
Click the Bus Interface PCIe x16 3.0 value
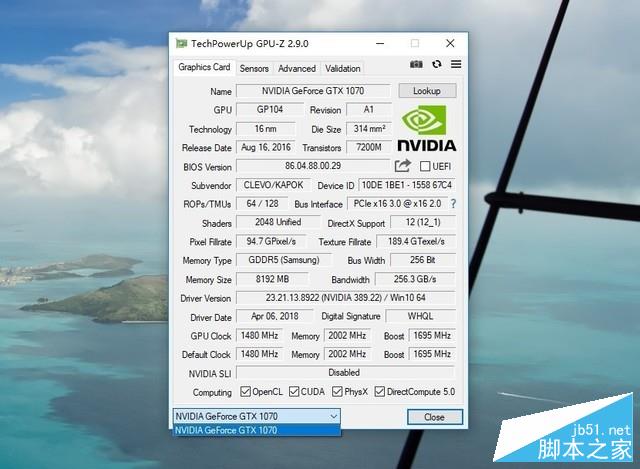398,204
